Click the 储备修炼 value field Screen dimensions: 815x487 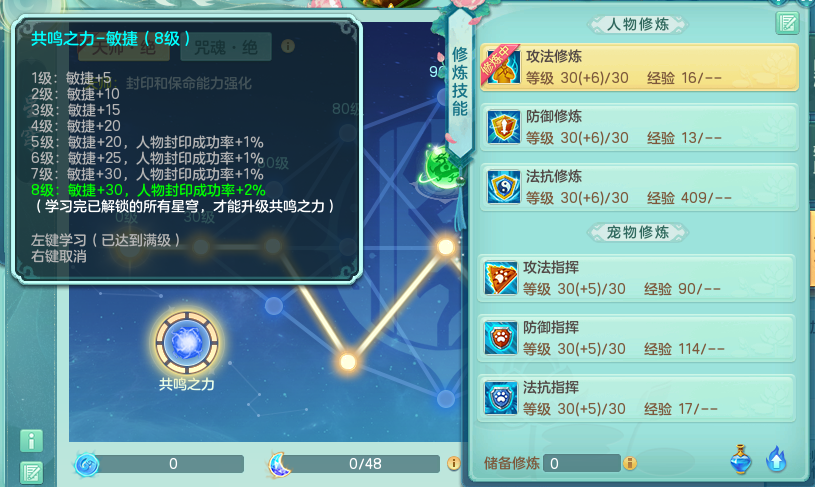pos(582,463)
